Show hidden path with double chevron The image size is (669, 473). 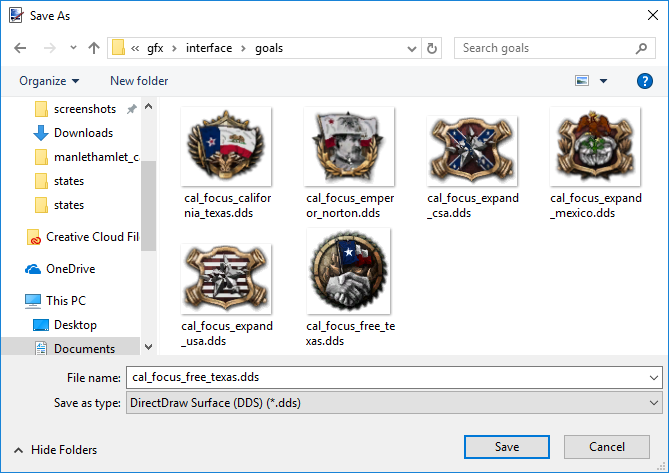(x=135, y=48)
